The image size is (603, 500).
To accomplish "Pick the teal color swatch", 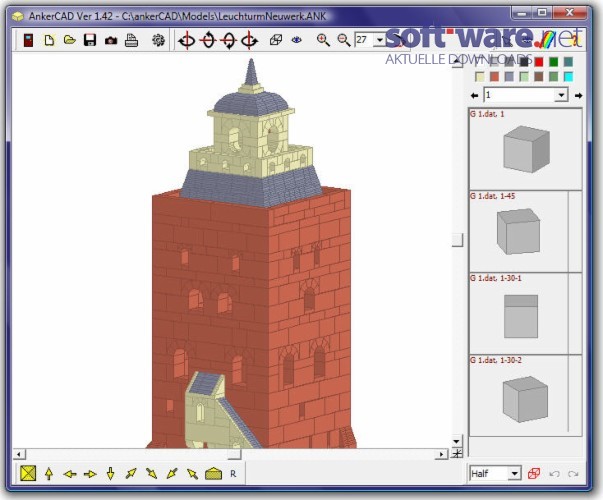I will 568,62.
